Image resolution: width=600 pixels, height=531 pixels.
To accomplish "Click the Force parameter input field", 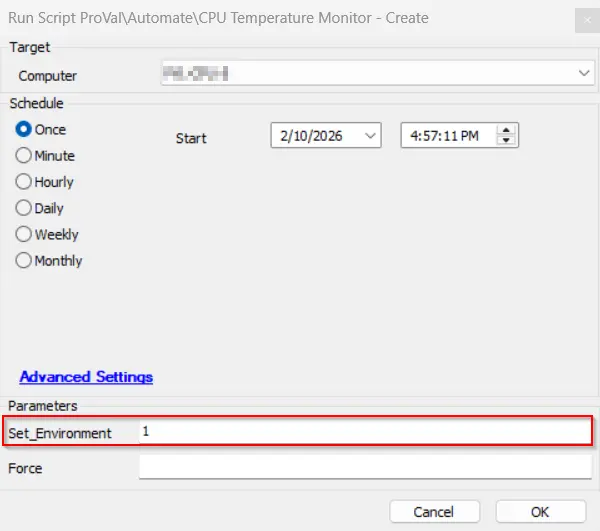I will [x=364, y=467].
